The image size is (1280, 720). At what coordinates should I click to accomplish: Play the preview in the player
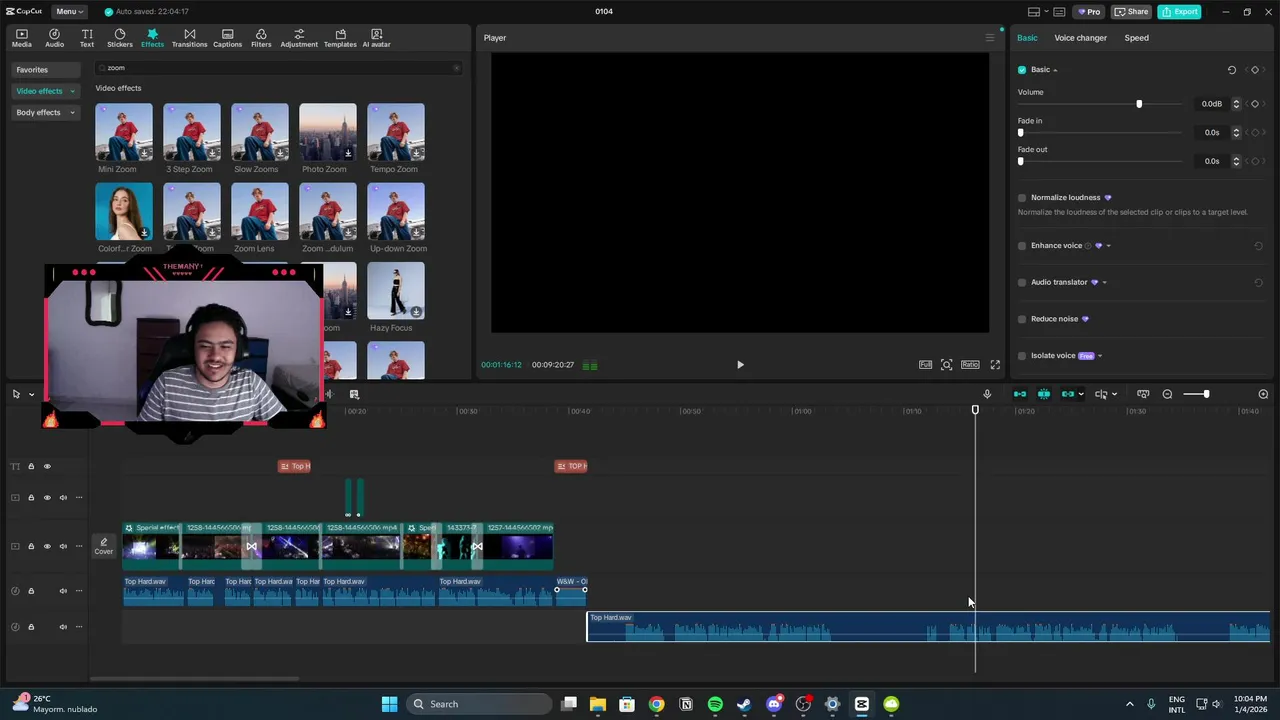740,365
